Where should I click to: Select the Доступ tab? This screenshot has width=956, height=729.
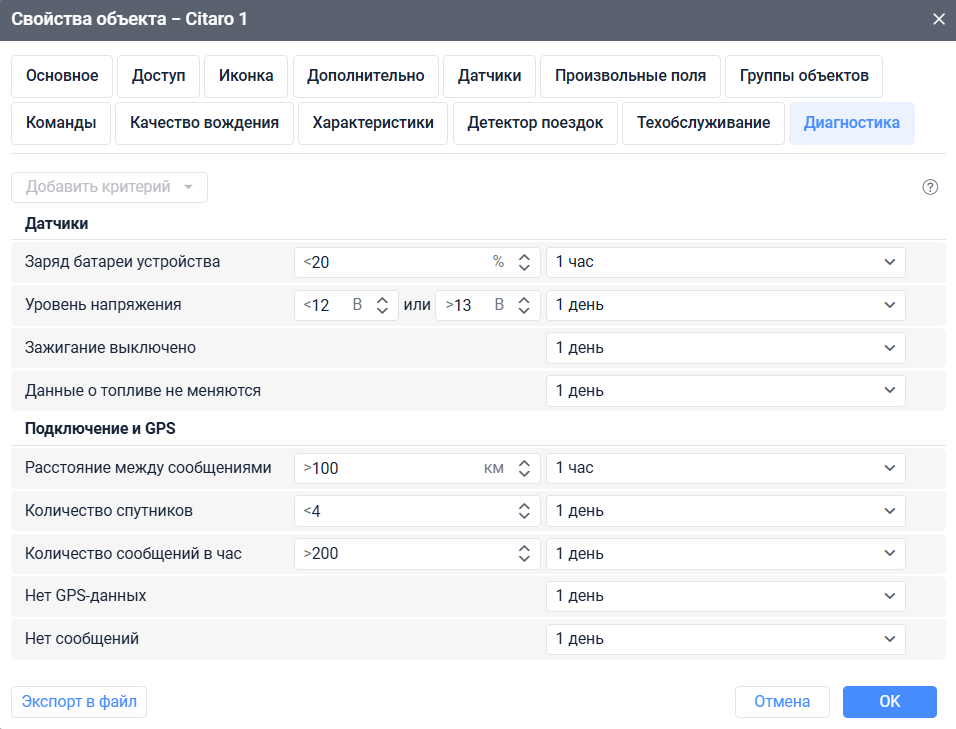click(158, 76)
